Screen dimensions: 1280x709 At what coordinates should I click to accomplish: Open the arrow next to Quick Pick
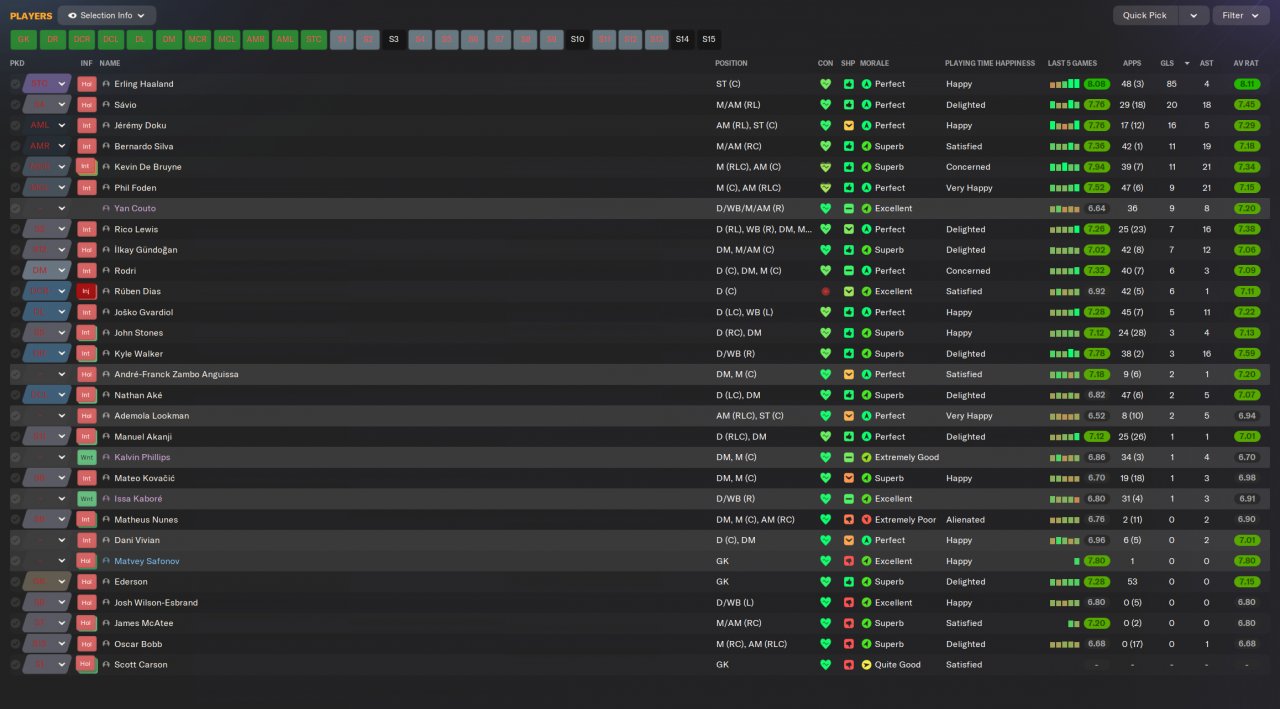1193,15
